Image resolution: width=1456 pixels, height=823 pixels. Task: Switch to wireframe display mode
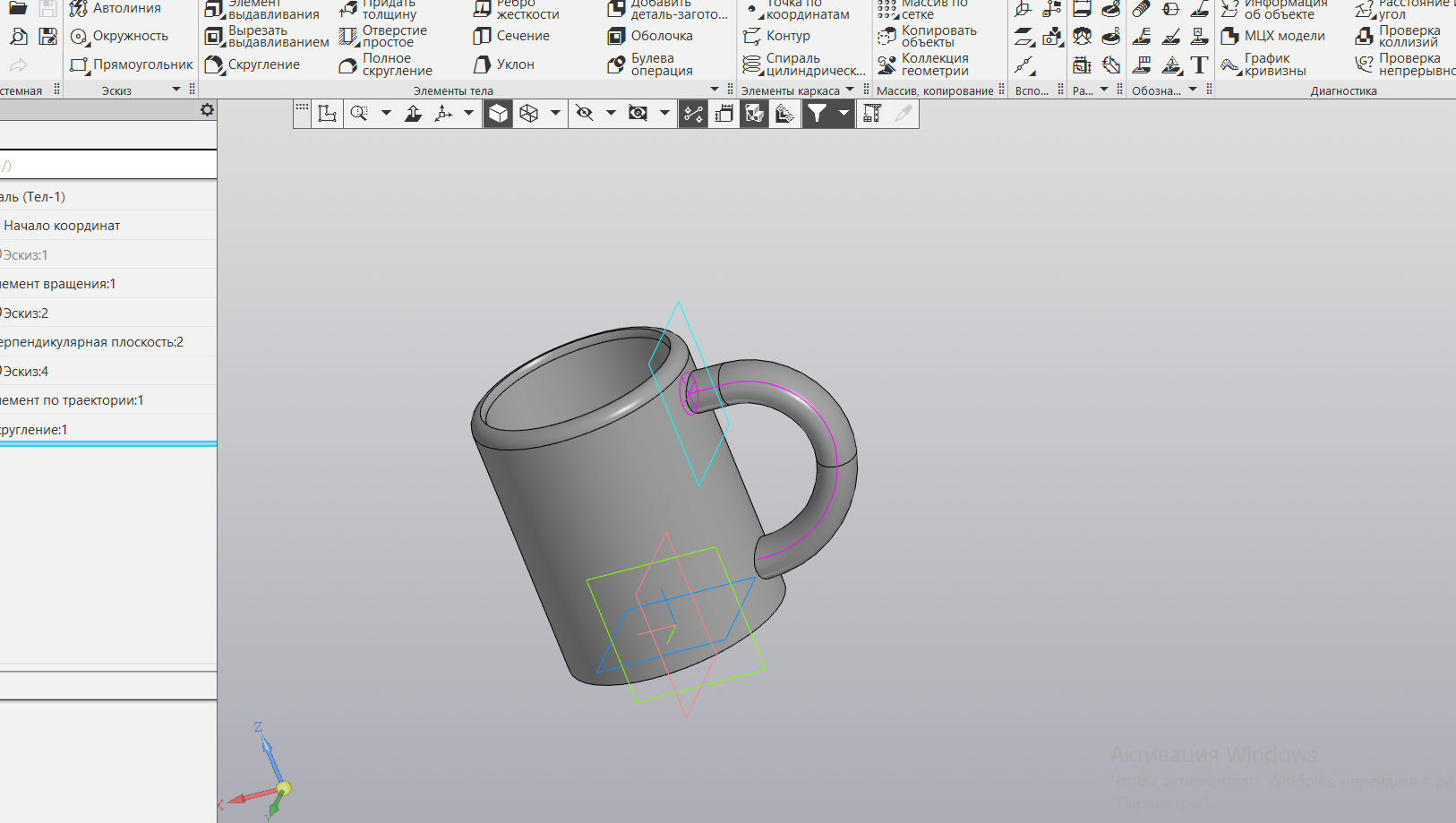coord(529,114)
